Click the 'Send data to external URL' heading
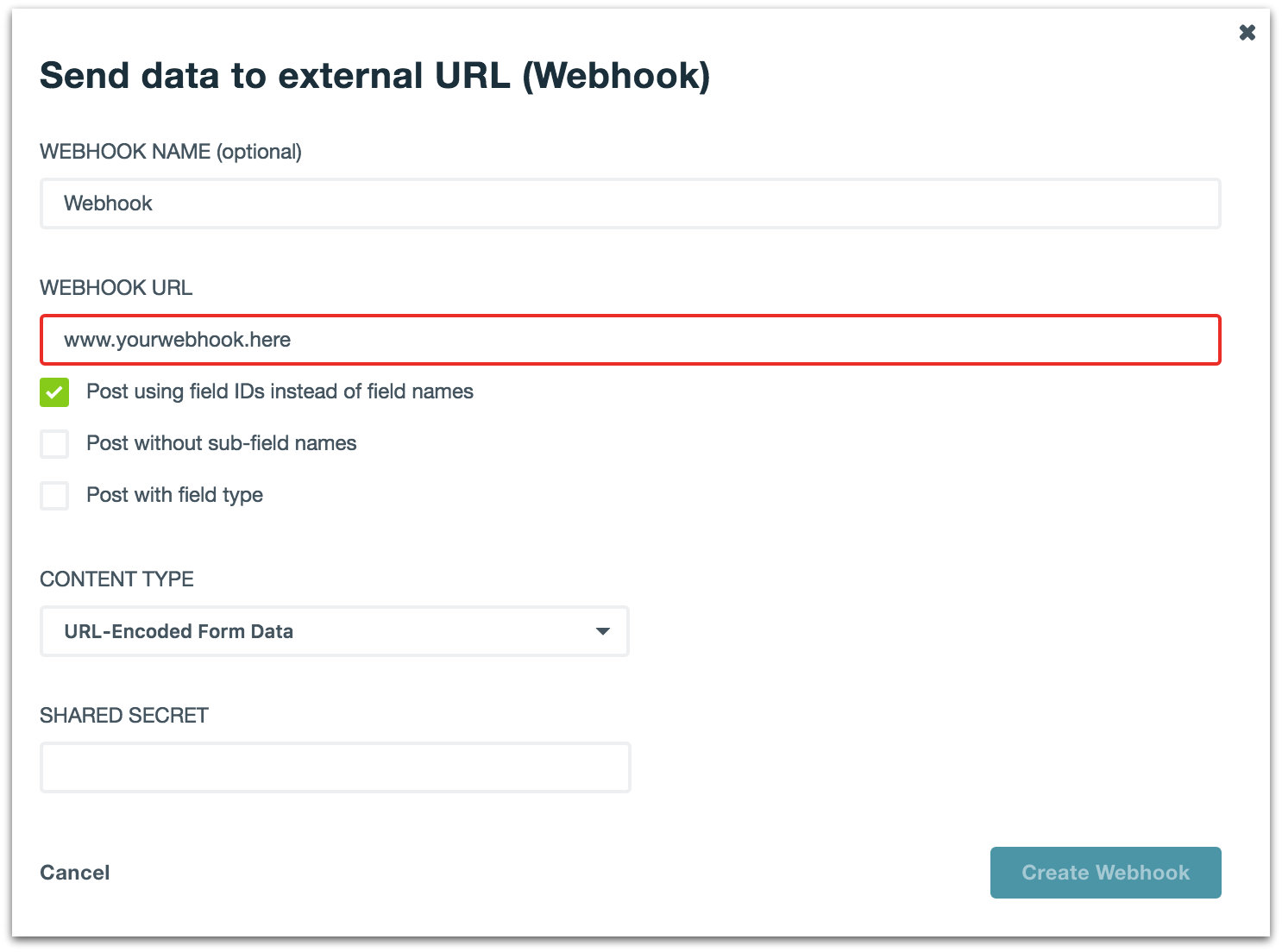Viewport: 1282px width, 952px height. (374, 76)
